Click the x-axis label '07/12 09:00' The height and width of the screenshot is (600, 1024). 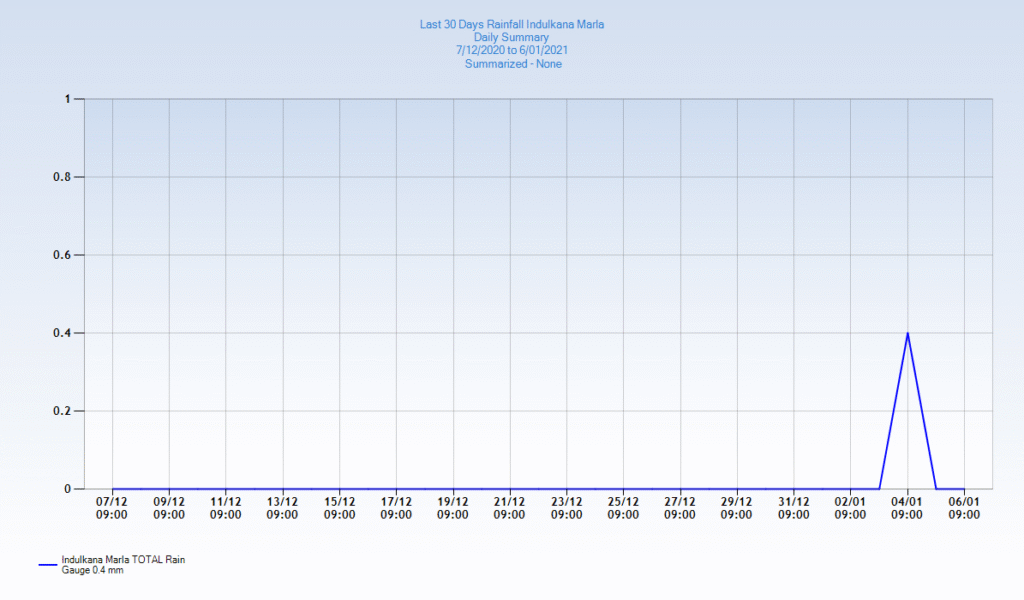[112, 509]
